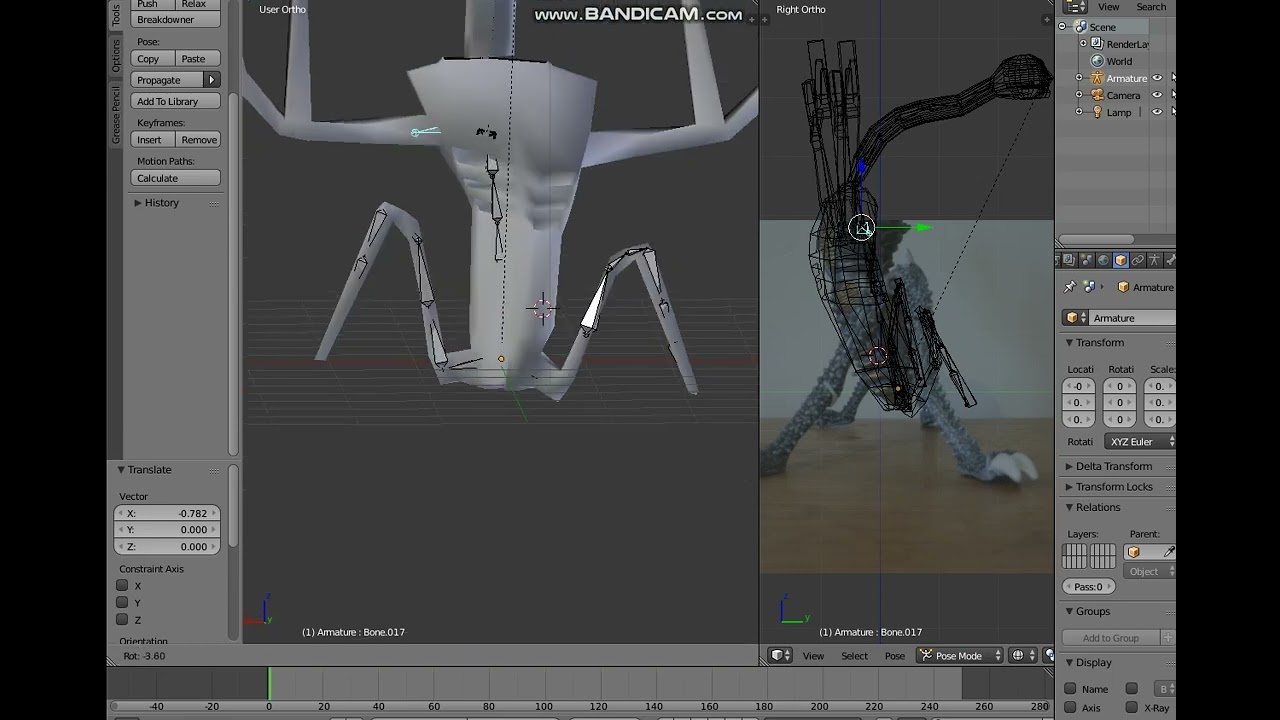1280x720 pixels.
Task: Enable Name display checkbox
Action: click(x=1070, y=688)
